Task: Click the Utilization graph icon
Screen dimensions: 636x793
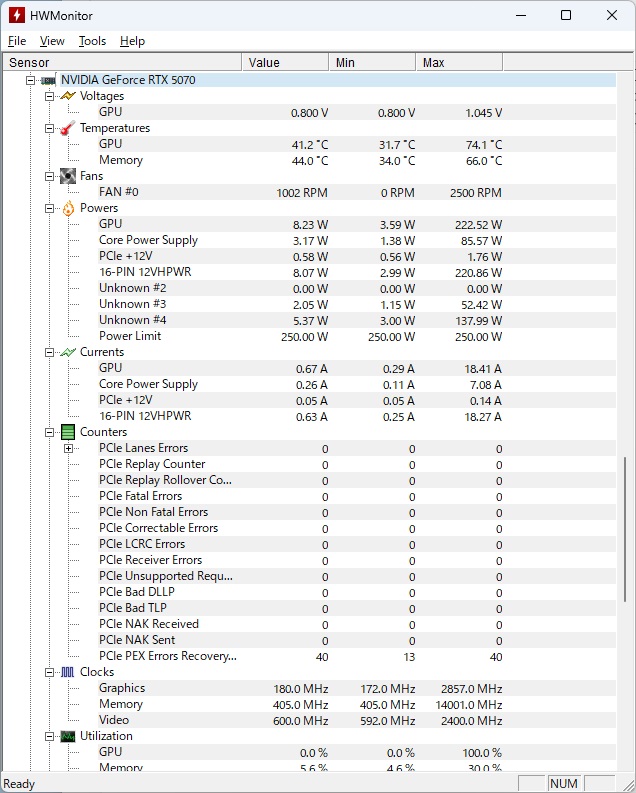Action: coord(68,736)
